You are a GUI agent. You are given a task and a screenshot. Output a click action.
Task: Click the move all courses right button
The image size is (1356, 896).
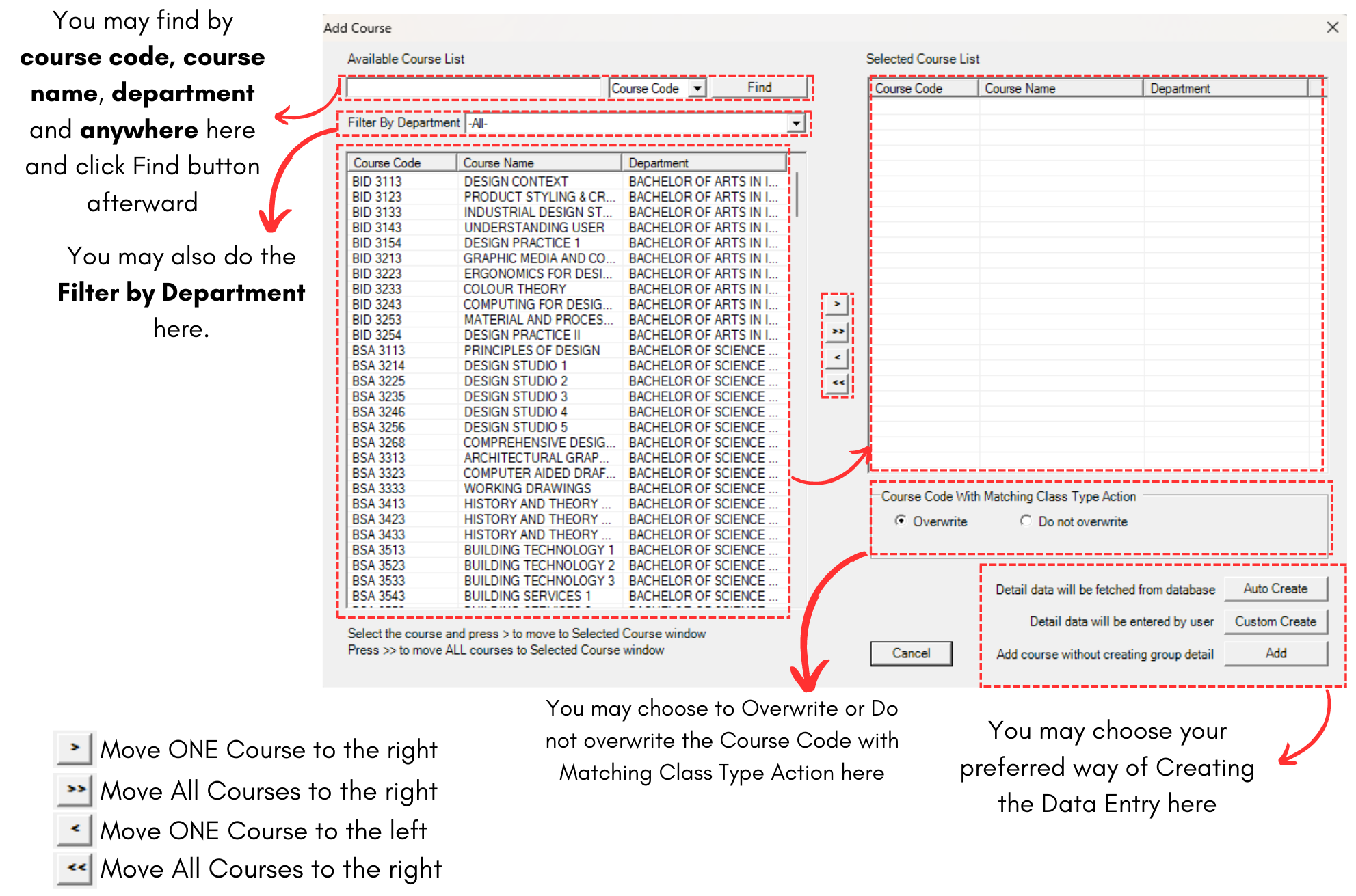pyautogui.click(x=837, y=331)
